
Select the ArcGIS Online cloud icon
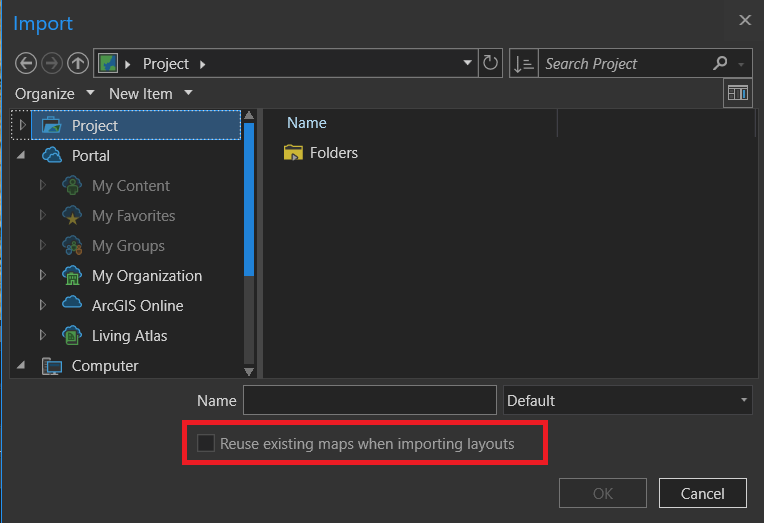click(x=72, y=305)
